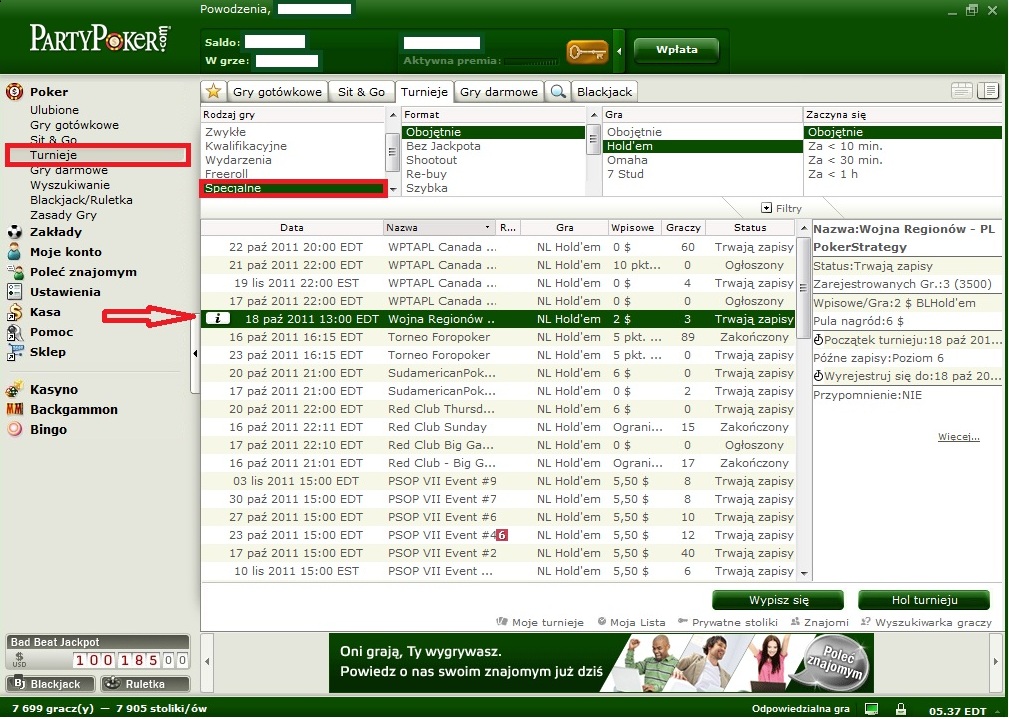Click the Bingo ball icon

click(14, 429)
